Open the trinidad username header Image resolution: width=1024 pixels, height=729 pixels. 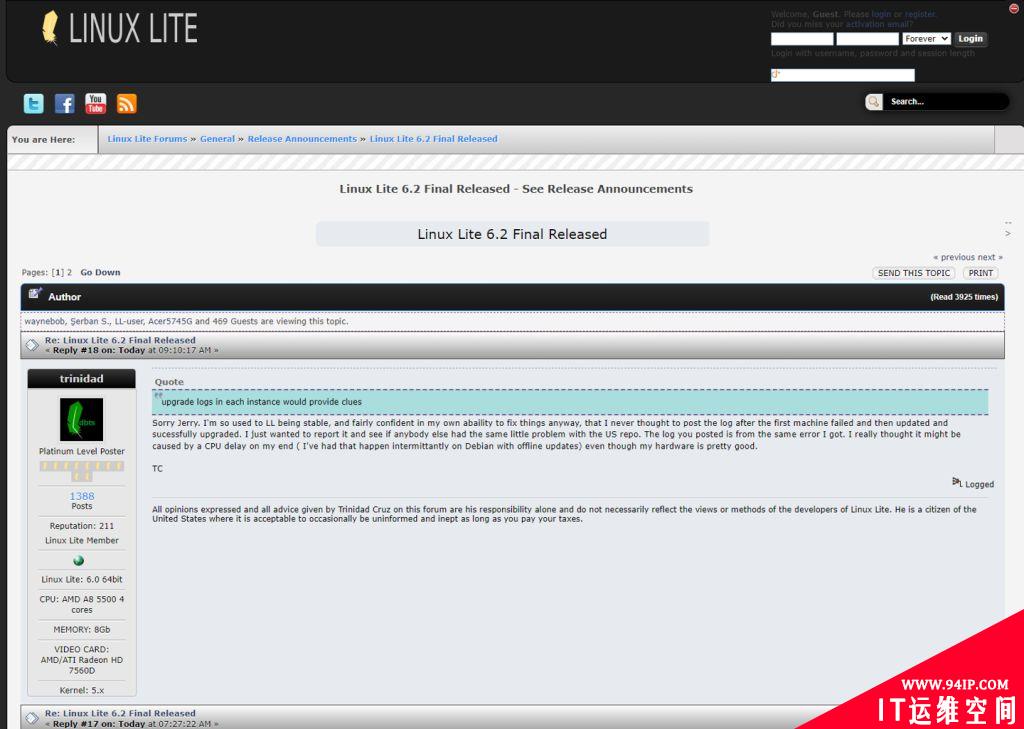point(82,378)
